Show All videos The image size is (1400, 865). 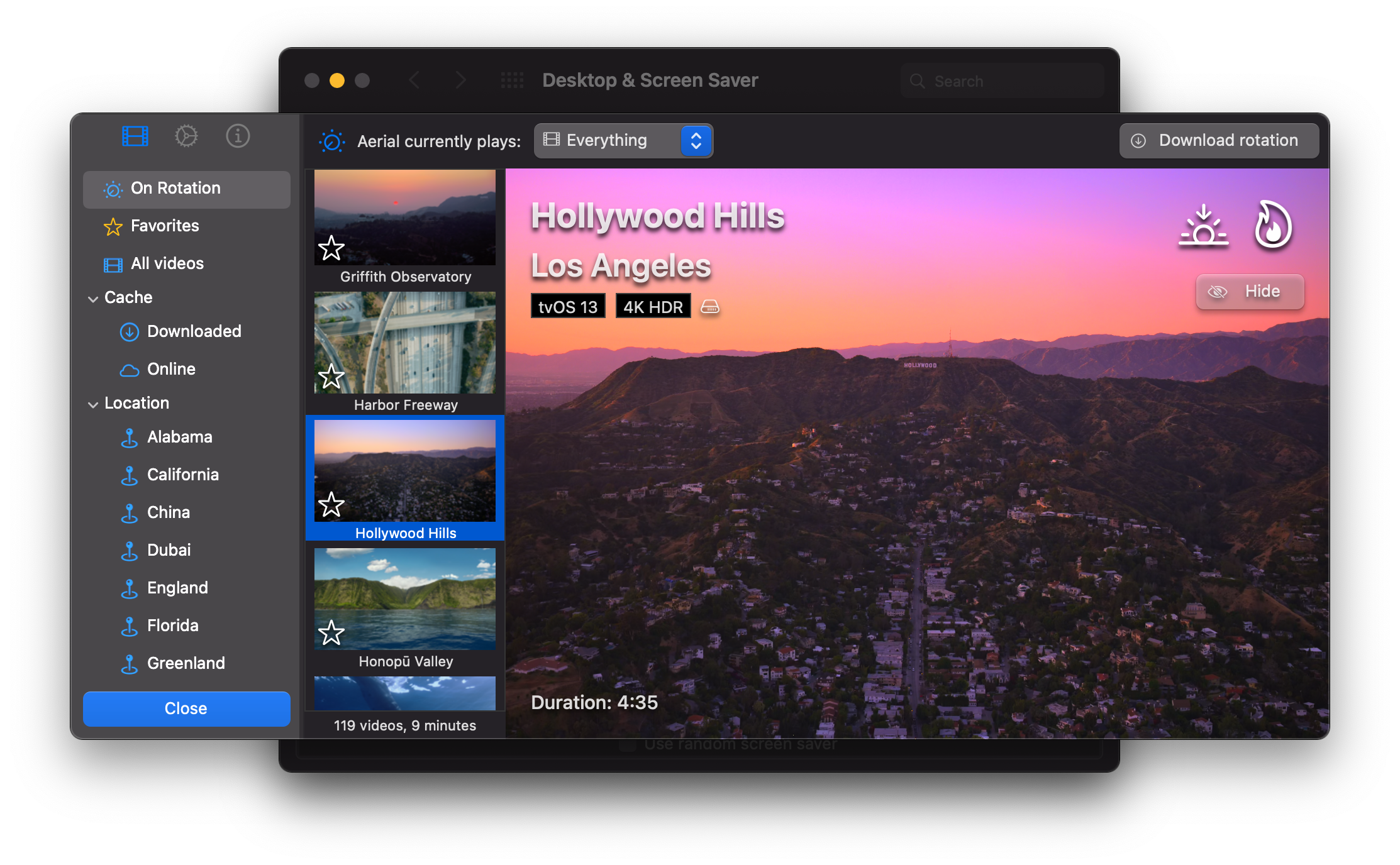click(167, 263)
